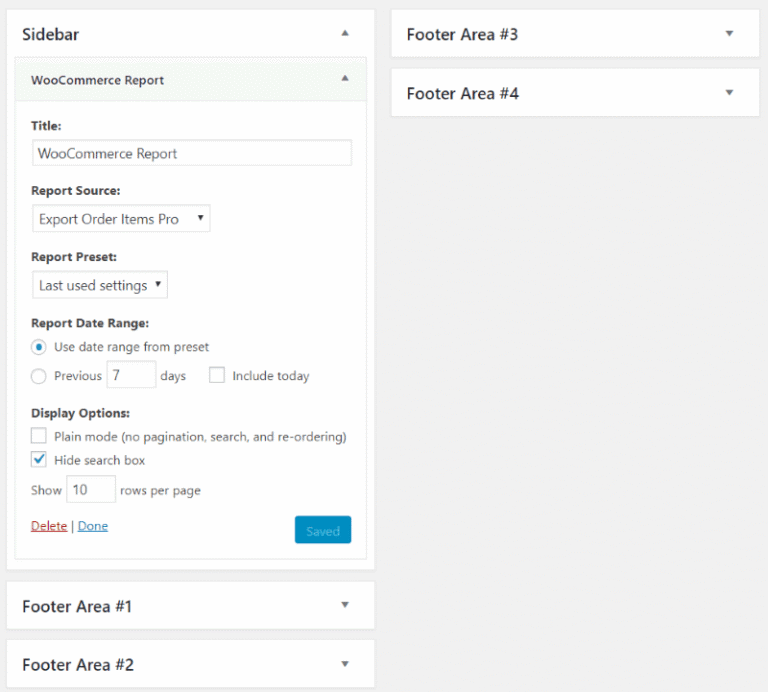The height and width of the screenshot is (692, 768).
Task: Open the Report Source dropdown
Action: click(121, 218)
